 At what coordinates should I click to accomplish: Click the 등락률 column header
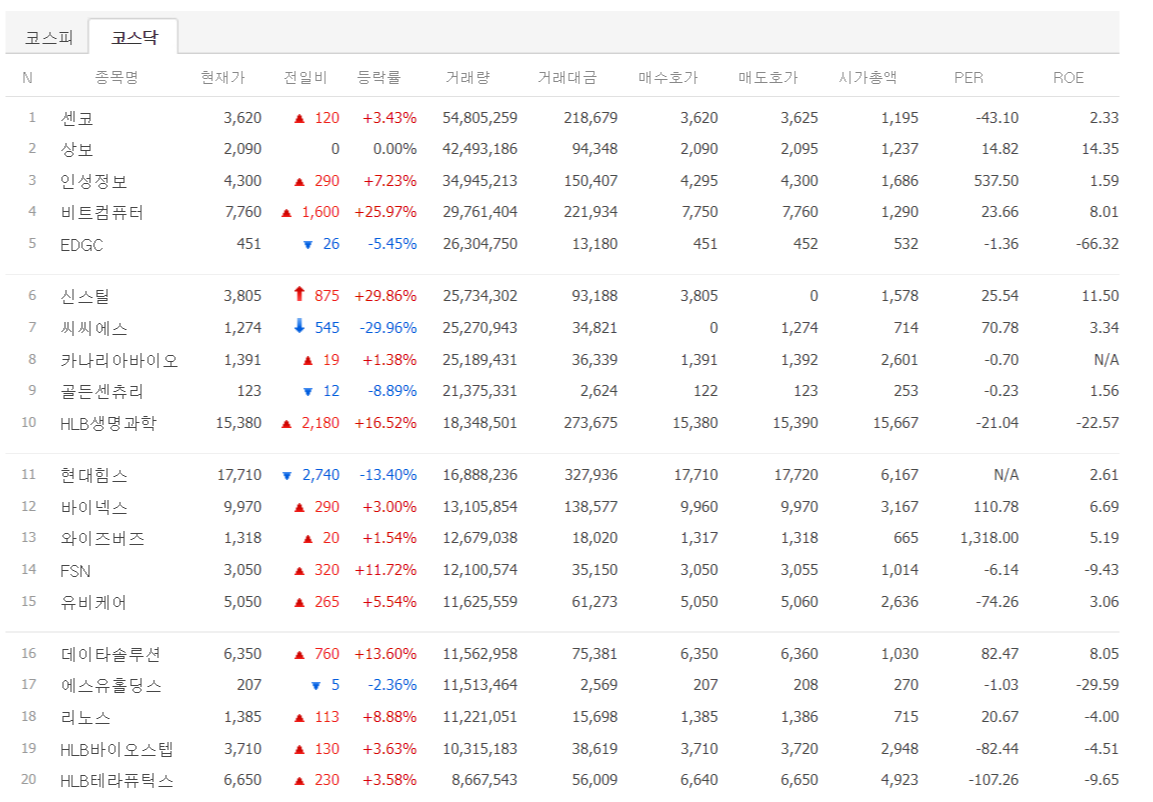379,77
